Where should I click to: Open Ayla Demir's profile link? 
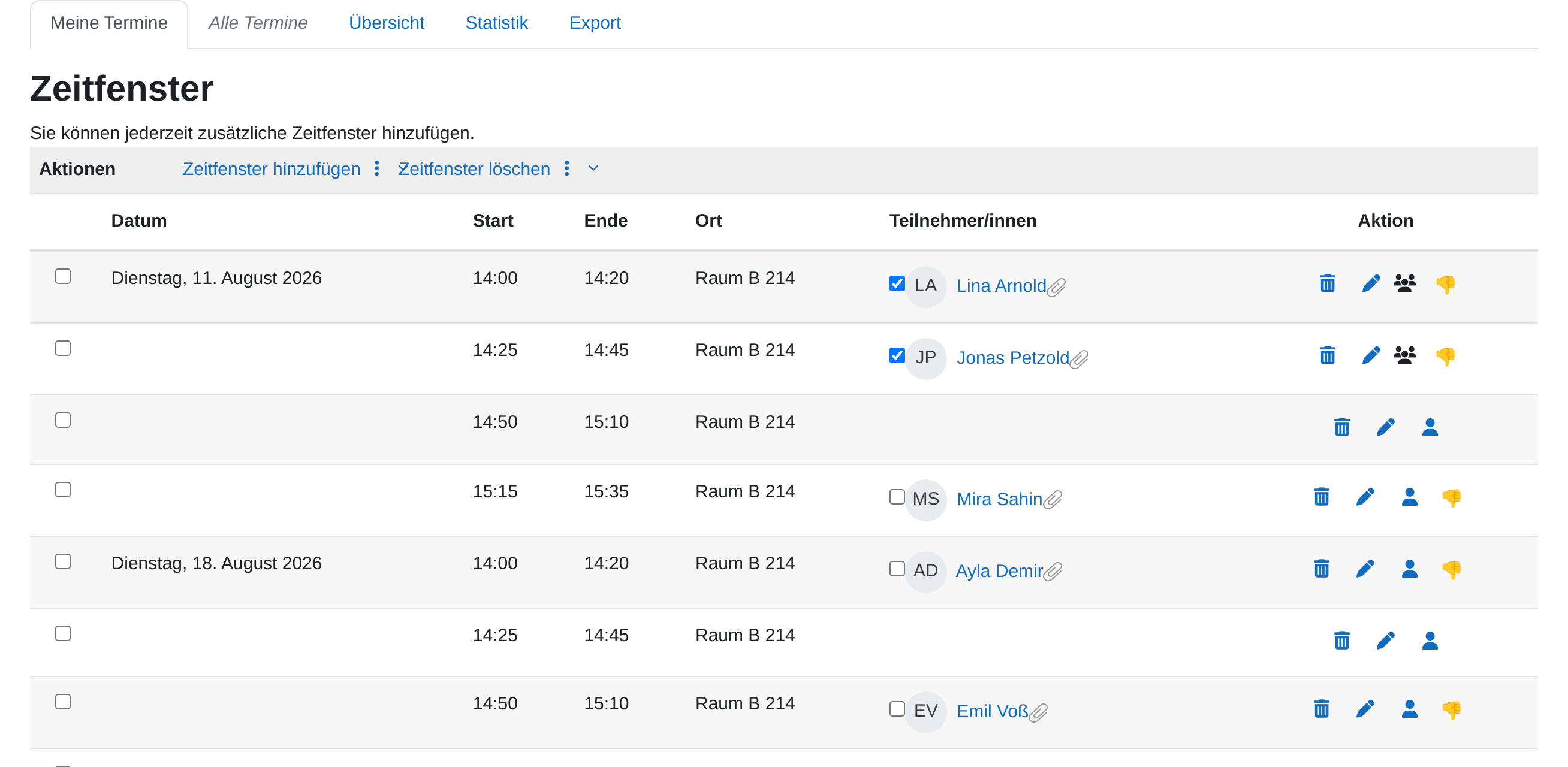tap(999, 570)
